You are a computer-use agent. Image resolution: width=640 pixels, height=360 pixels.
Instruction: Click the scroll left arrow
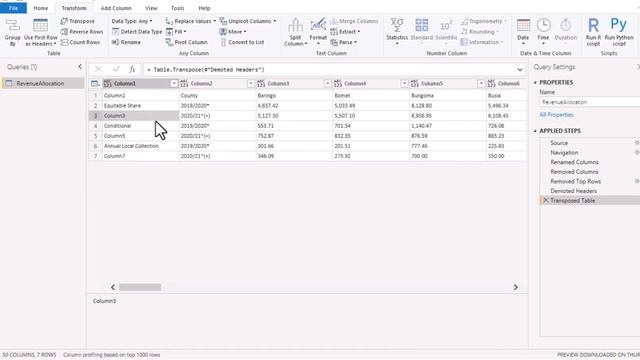pyautogui.click(x=113, y=287)
